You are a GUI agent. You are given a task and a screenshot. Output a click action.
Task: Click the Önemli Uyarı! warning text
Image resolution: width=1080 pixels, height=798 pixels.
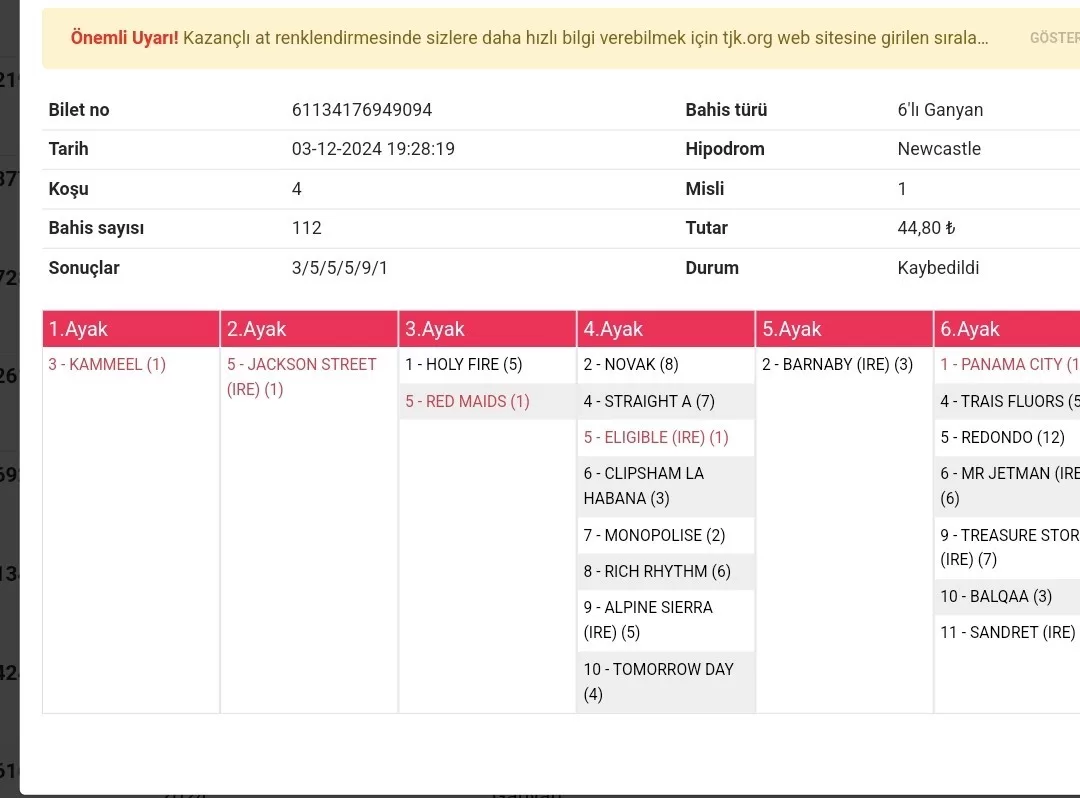(124, 38)
